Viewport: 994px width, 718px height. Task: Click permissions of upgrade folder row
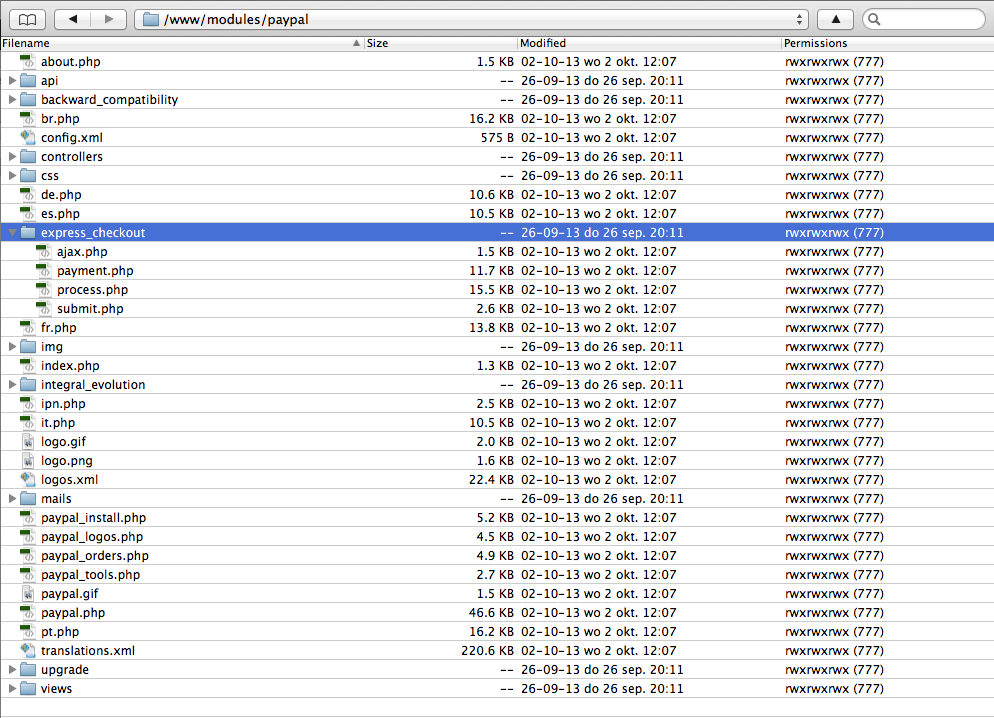(x=834, y=670)
